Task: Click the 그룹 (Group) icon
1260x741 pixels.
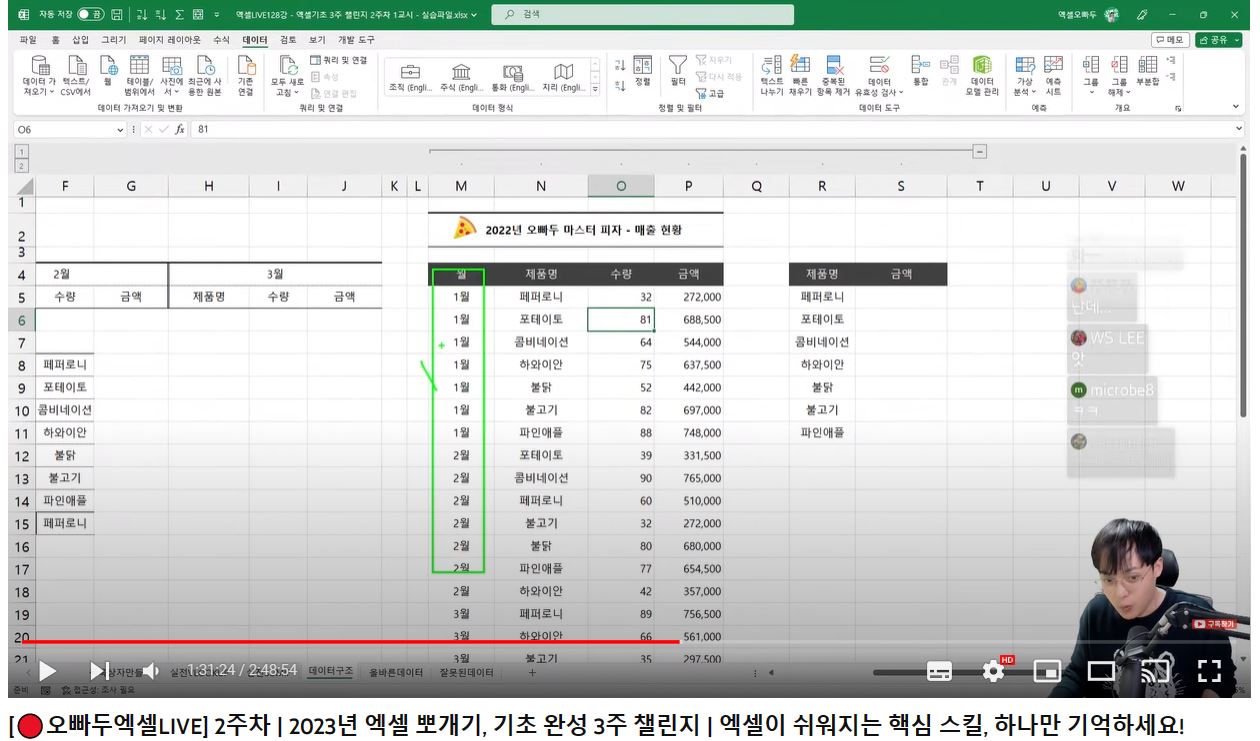Action: tap(1091, 75)
